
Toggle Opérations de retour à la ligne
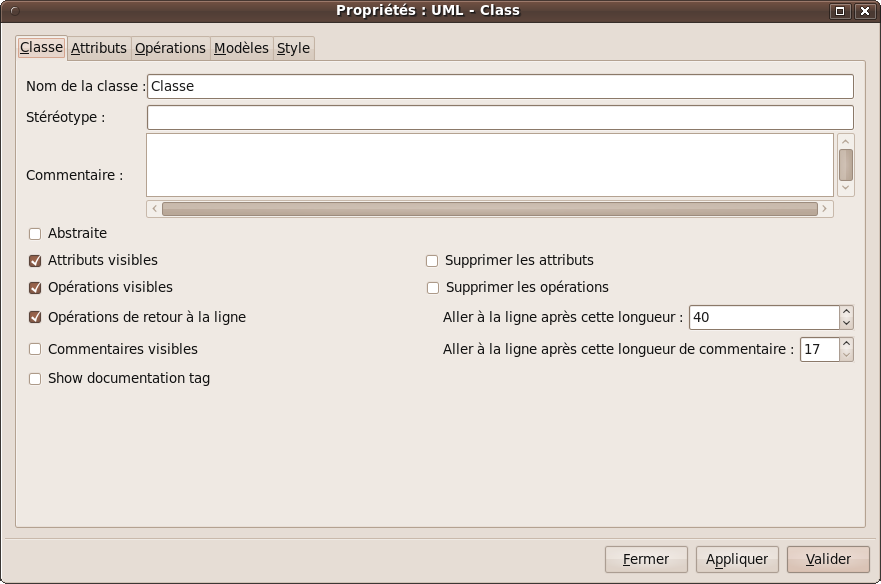tap(35, 318)
